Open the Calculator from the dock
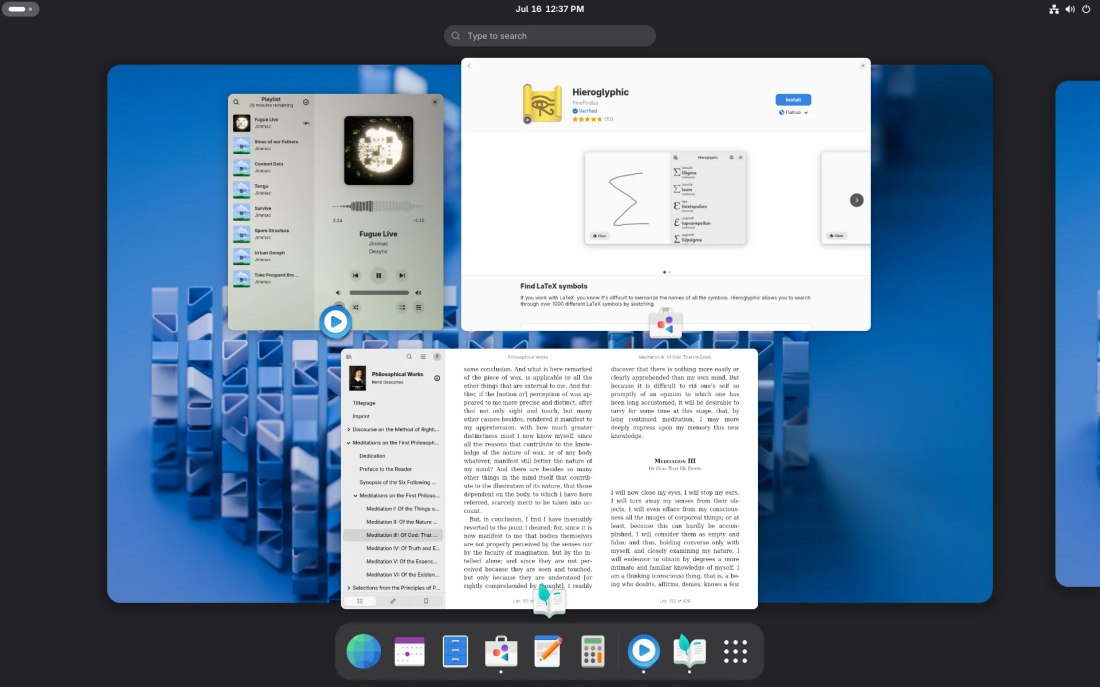The height and width of the screenshot is (687, 1100). 593,651
